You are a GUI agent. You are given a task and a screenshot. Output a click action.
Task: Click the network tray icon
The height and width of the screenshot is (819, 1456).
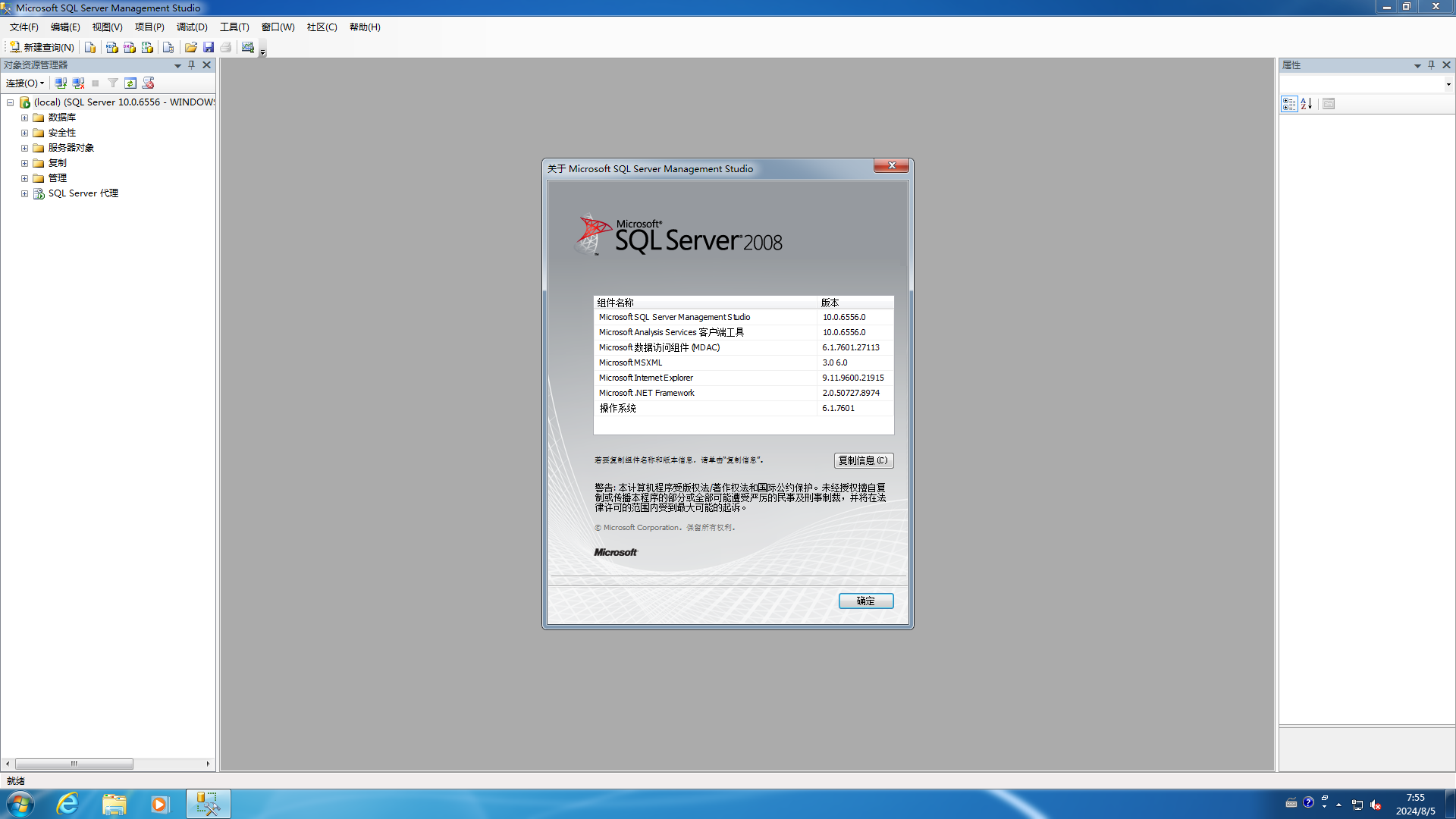tap(1357, 805)
